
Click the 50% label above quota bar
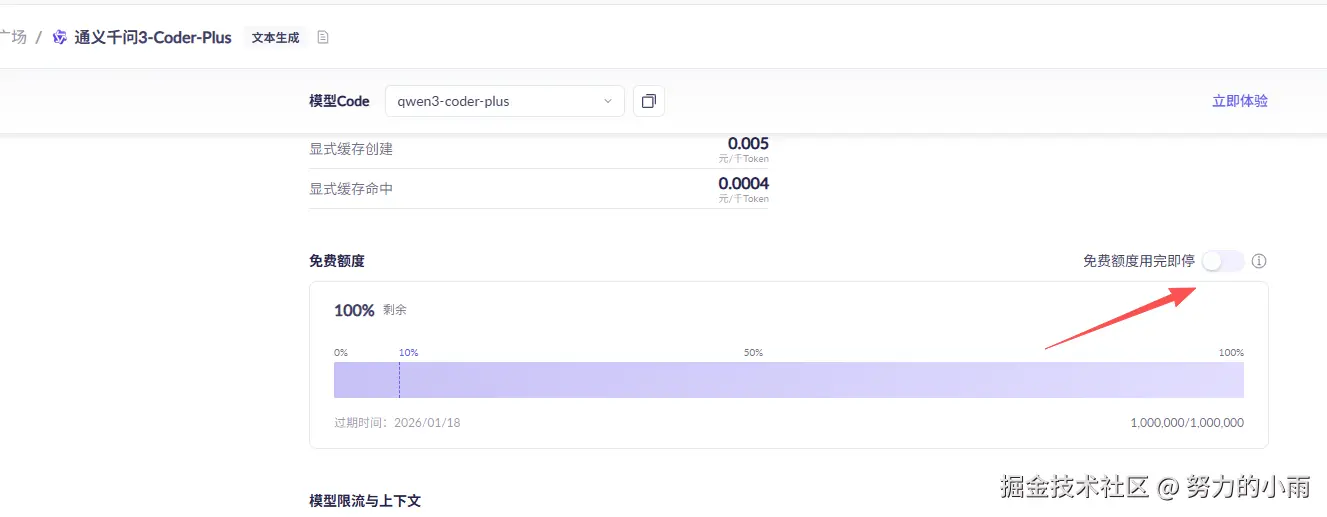point(753,353)
